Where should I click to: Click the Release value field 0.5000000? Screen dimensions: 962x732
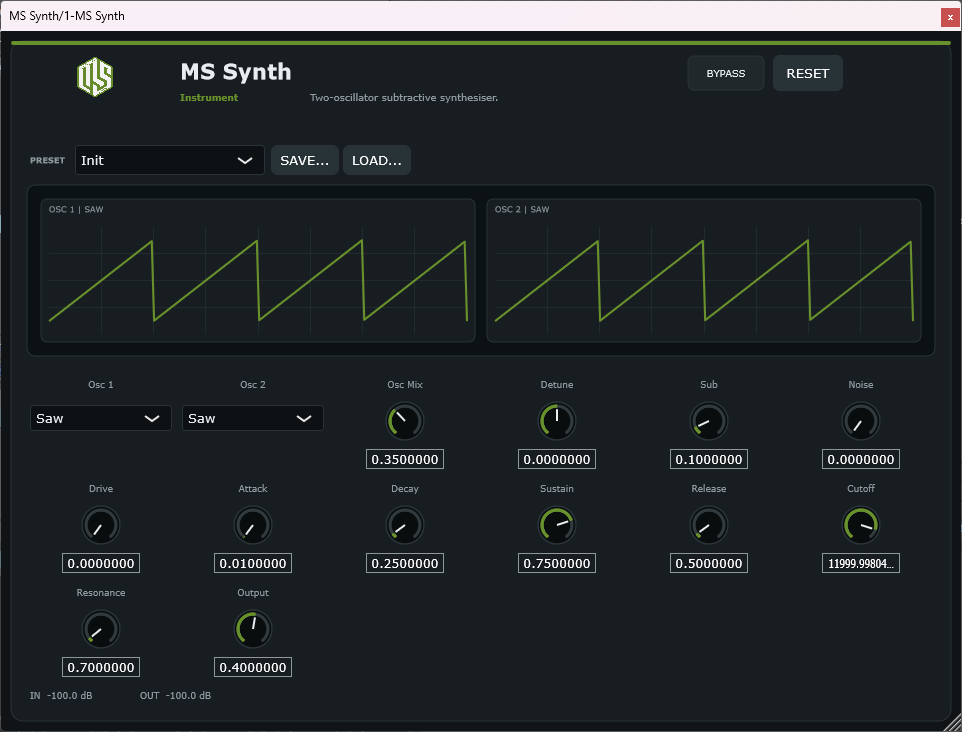pyautogui.click(x=709, y=563)
